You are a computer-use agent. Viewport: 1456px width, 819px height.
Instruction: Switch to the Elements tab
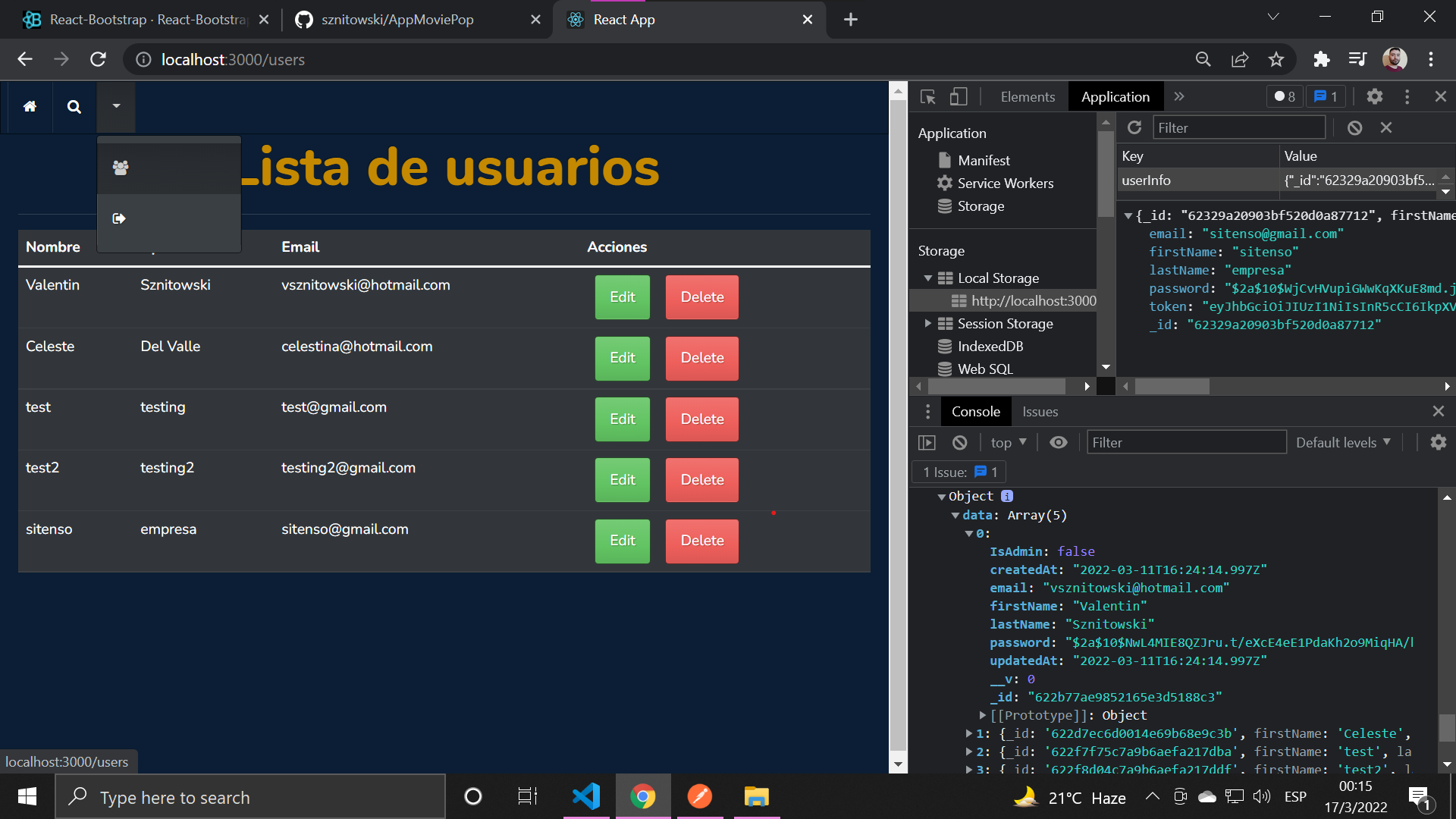pos(1027,96)
